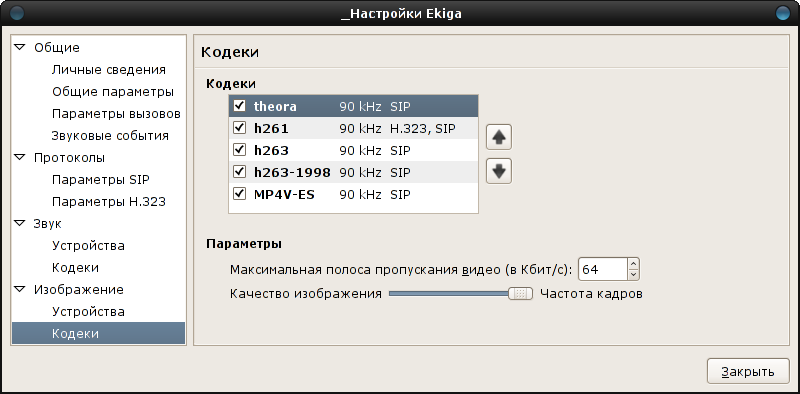Click the right titlebar orb button
Screen dimensions: 800x394
pos(782,13)
